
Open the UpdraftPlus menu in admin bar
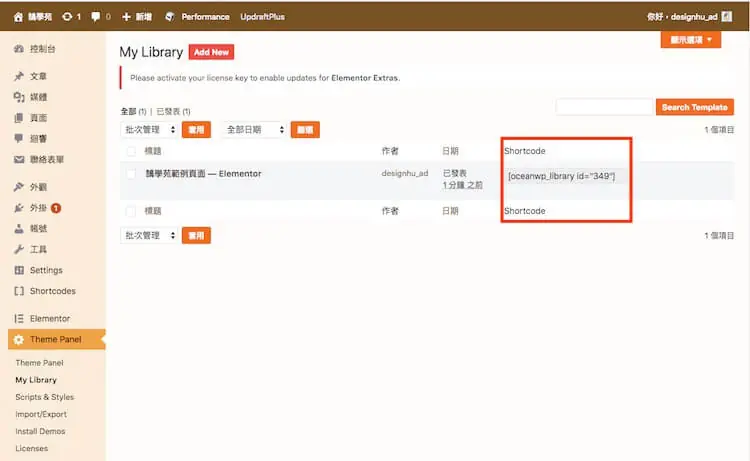coord(262,17)
